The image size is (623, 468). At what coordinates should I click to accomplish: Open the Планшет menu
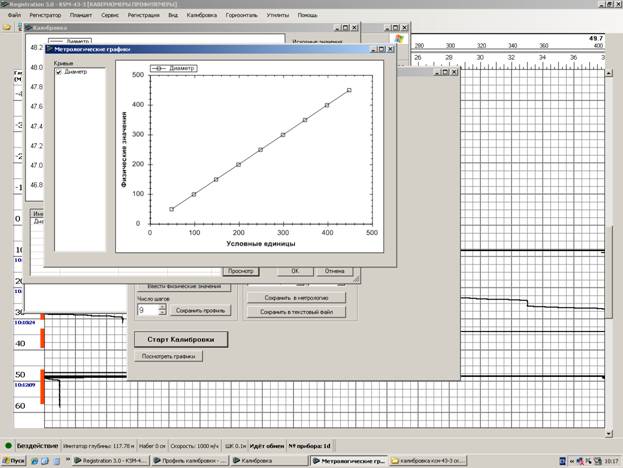(x=81, y=15)
